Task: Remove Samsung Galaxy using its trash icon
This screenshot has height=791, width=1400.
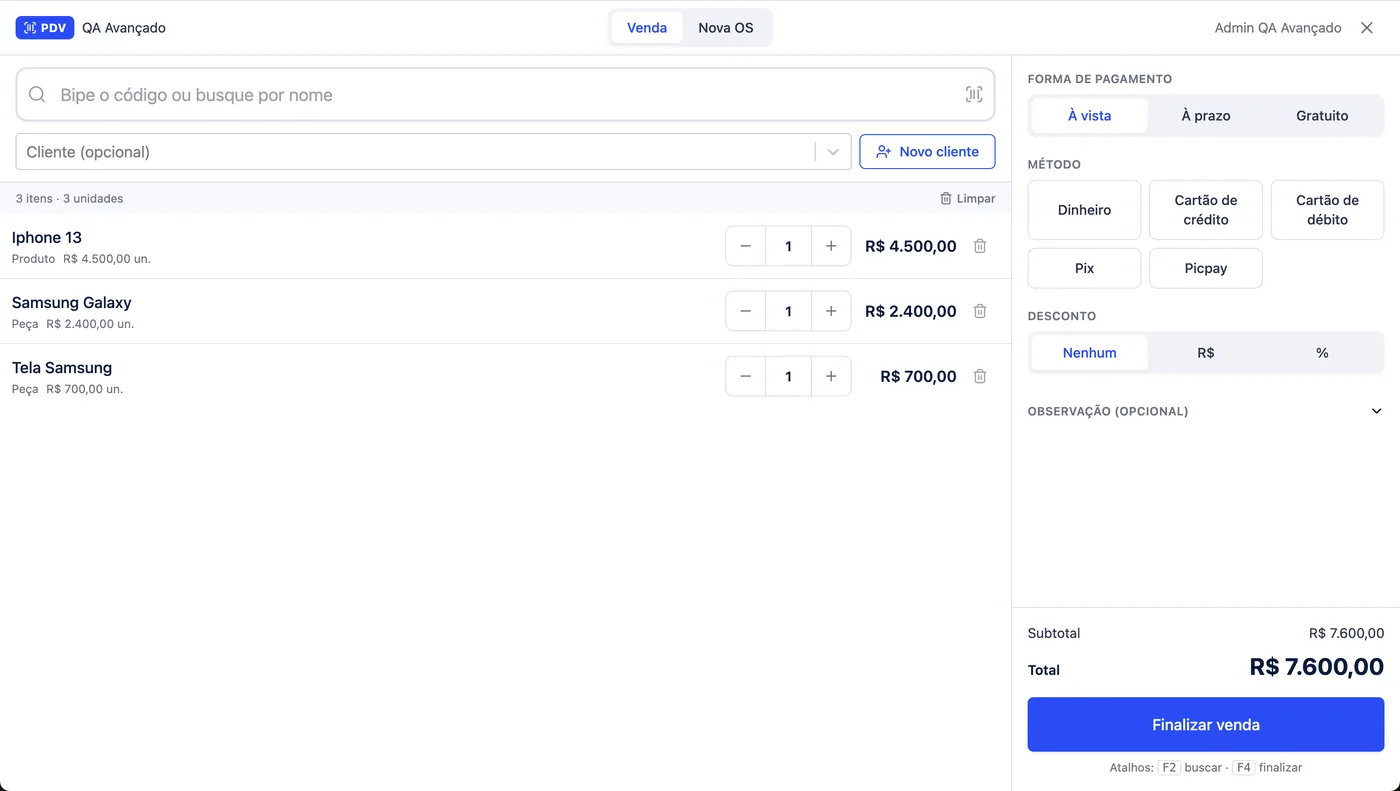Action: coord(980,311)
